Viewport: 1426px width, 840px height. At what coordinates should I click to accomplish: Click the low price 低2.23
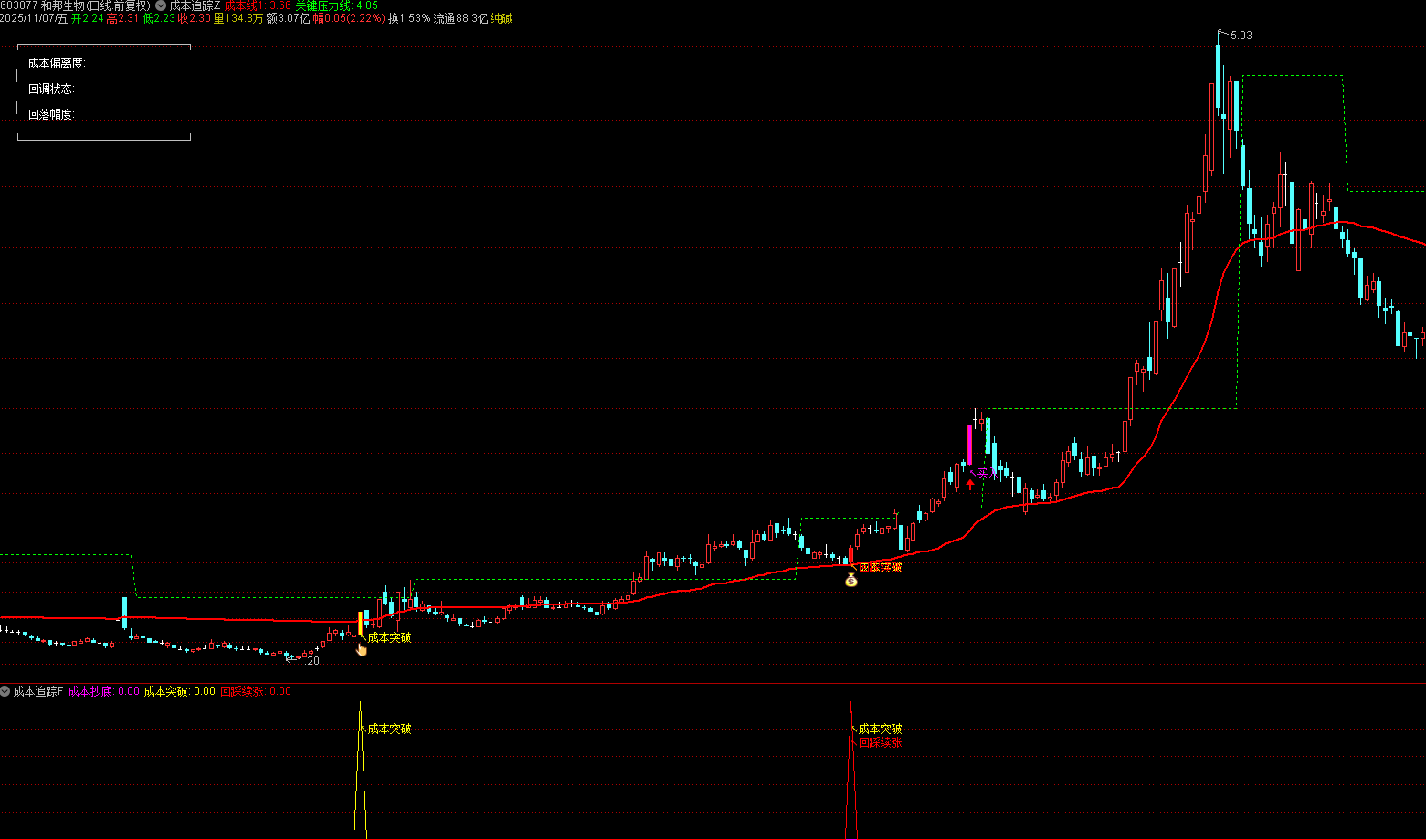click(158, 18)
